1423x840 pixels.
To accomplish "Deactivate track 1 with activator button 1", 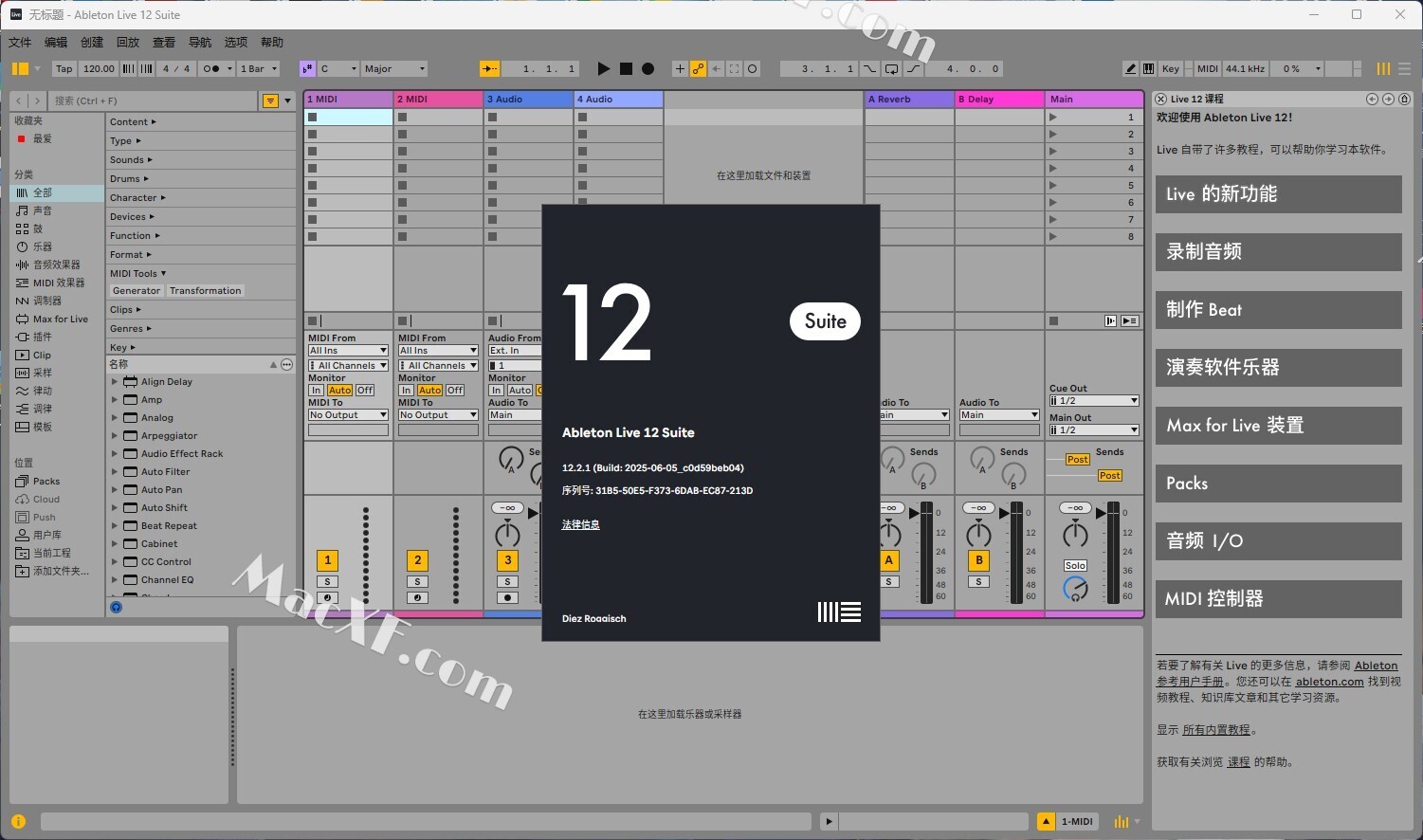I will 327,560.
